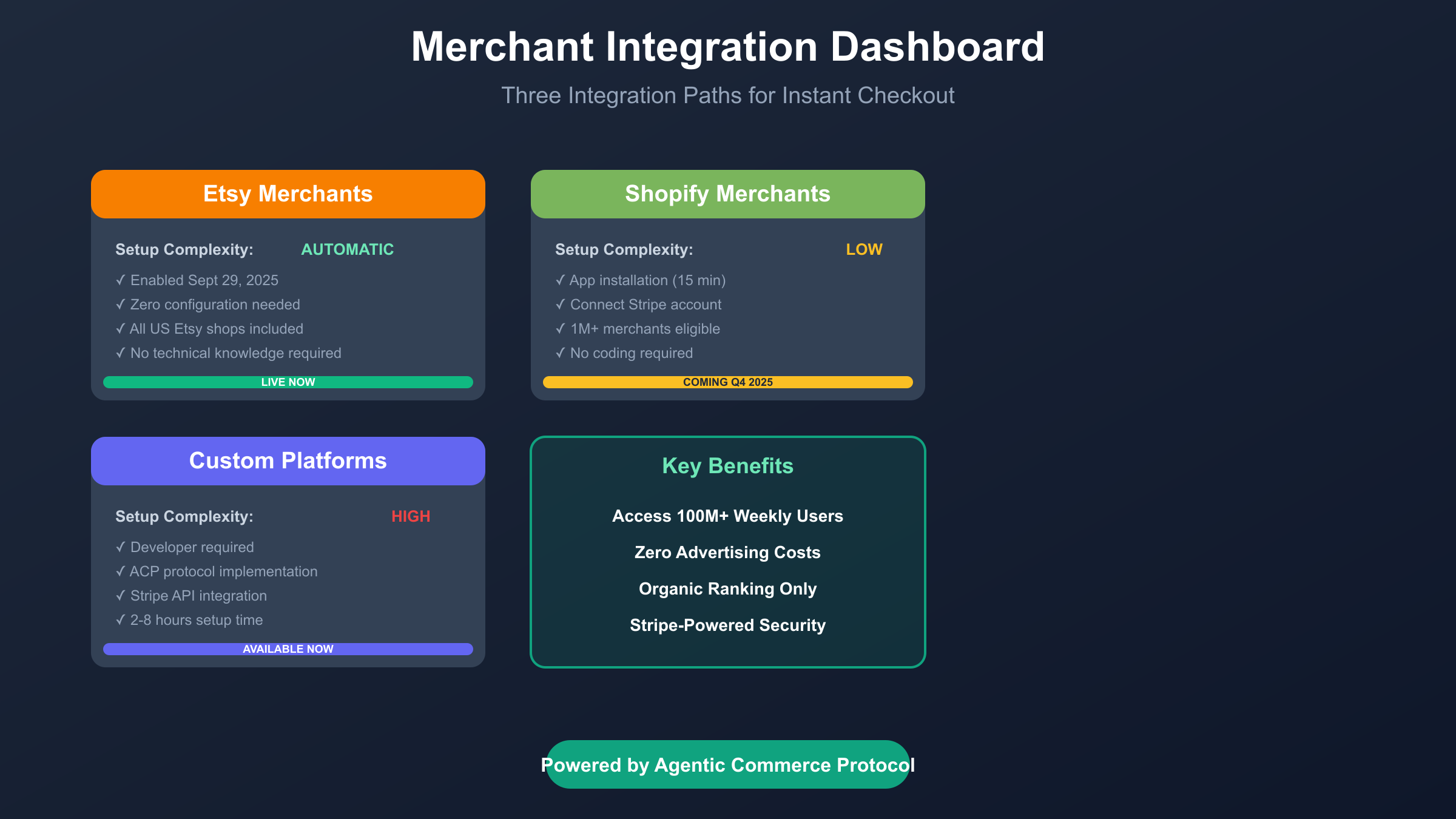This screenshot has width=1456, height=819.
Task: Click checkmark next to No coding required
Action: click(560, 352)
